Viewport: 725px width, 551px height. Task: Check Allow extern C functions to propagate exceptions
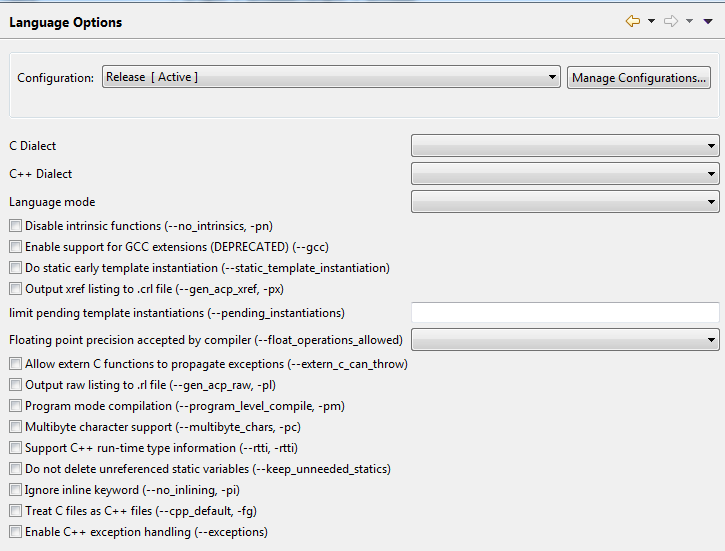click(15, 364)
